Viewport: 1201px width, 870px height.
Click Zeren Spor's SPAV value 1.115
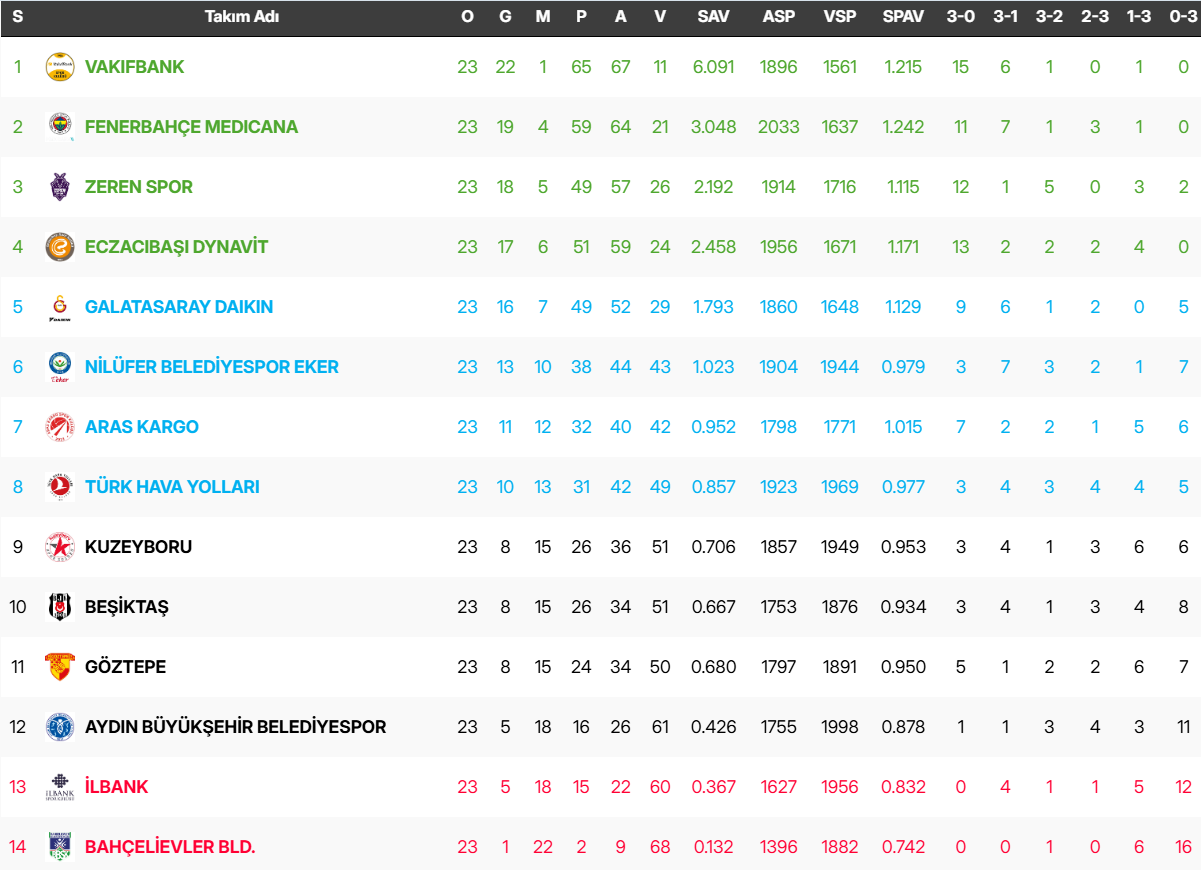point(902,187)
